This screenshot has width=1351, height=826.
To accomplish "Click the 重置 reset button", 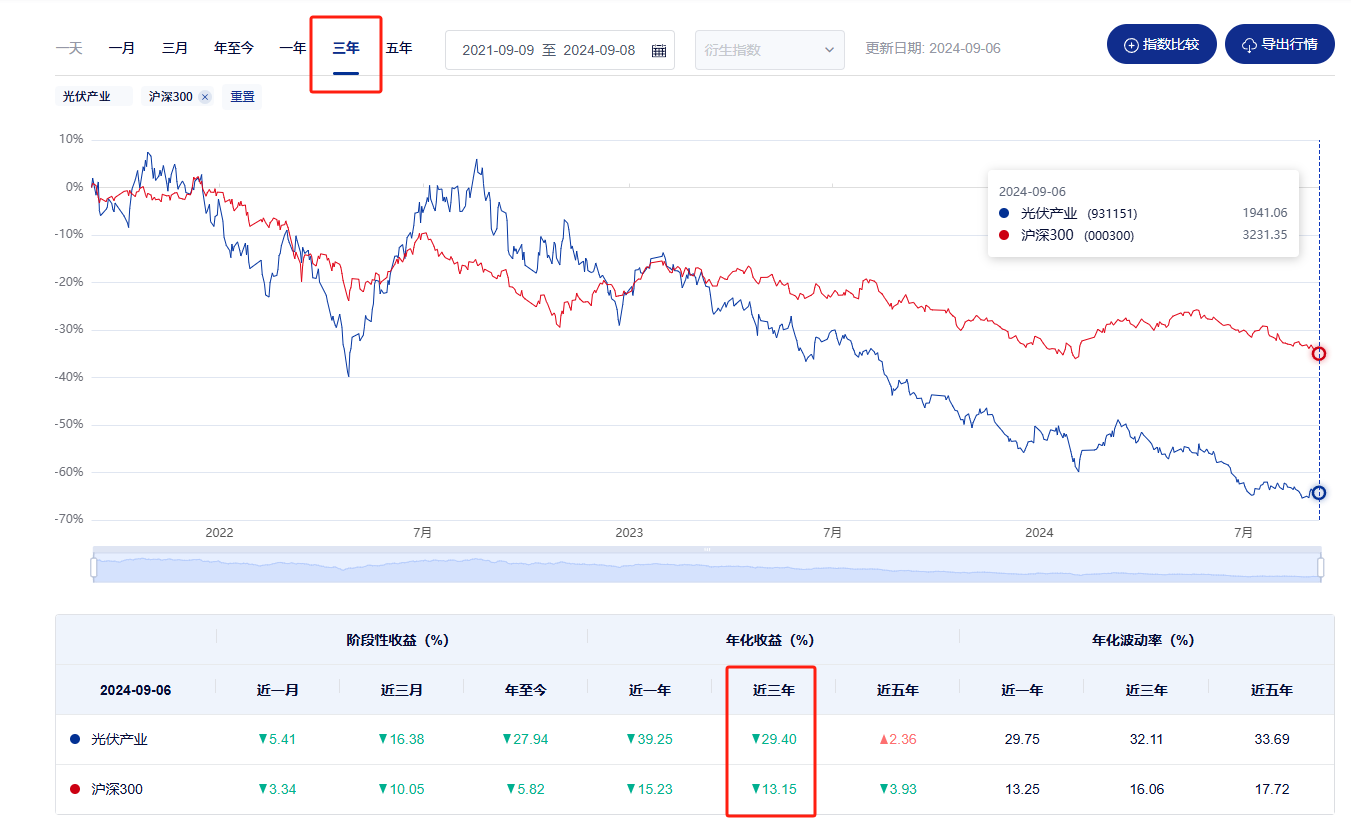I will (242, 96).
